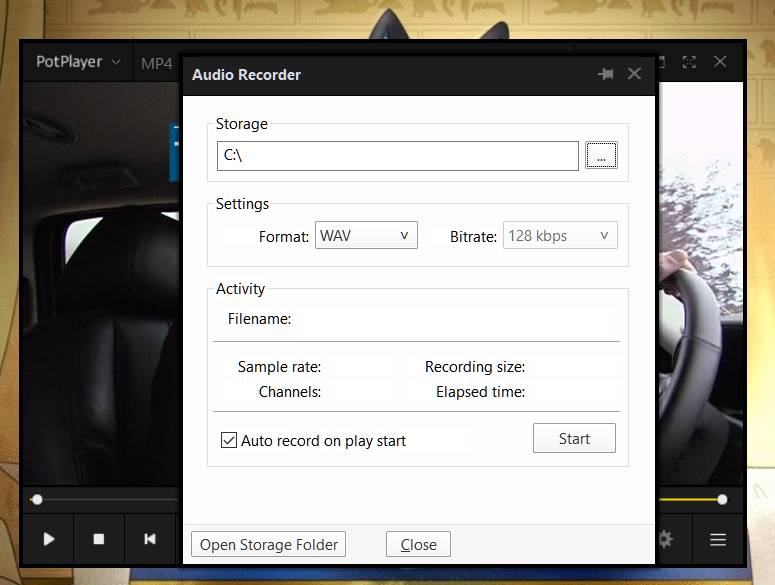The width and height of the screenshot is (775, 585).
Task: Pin the Audio Recorder dialog
Action: (606, 74)
